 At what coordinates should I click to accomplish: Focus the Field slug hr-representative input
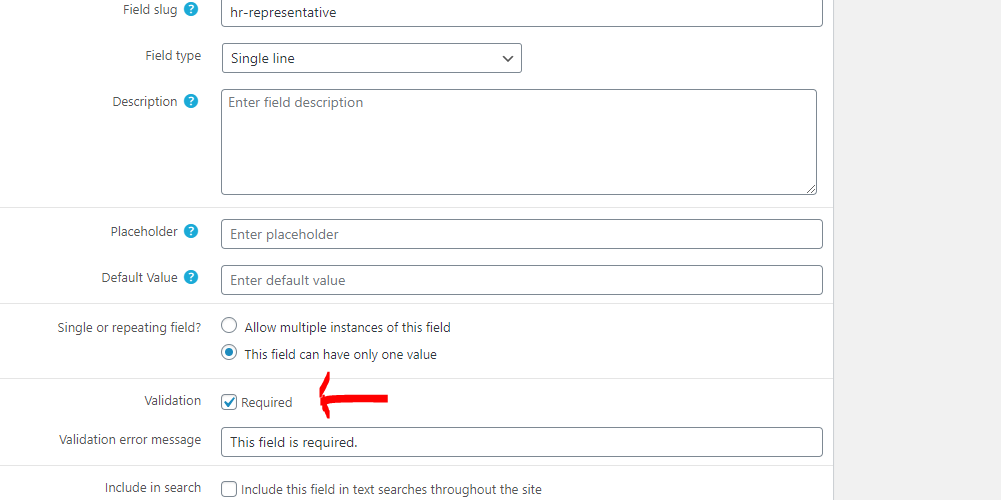[522, 12]
